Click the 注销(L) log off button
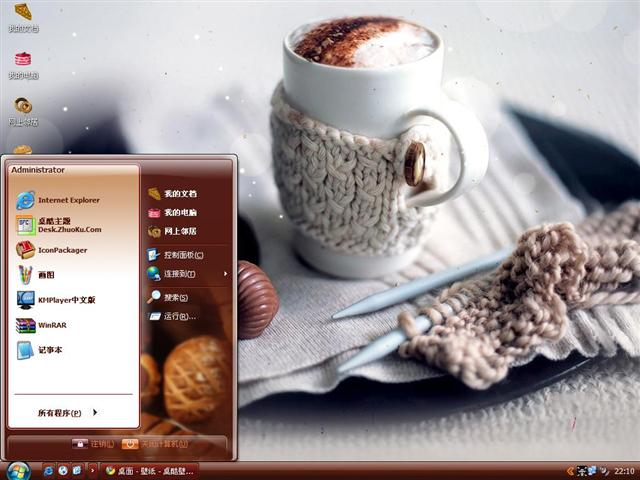The image size is (640, 480). point(93,444)
